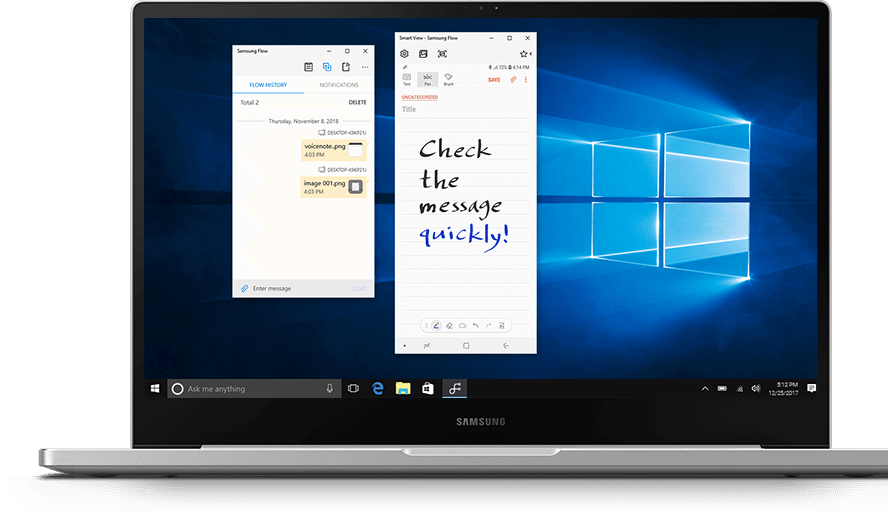Click the 5:12 PM taskbar clock

[x=783, y=388]
